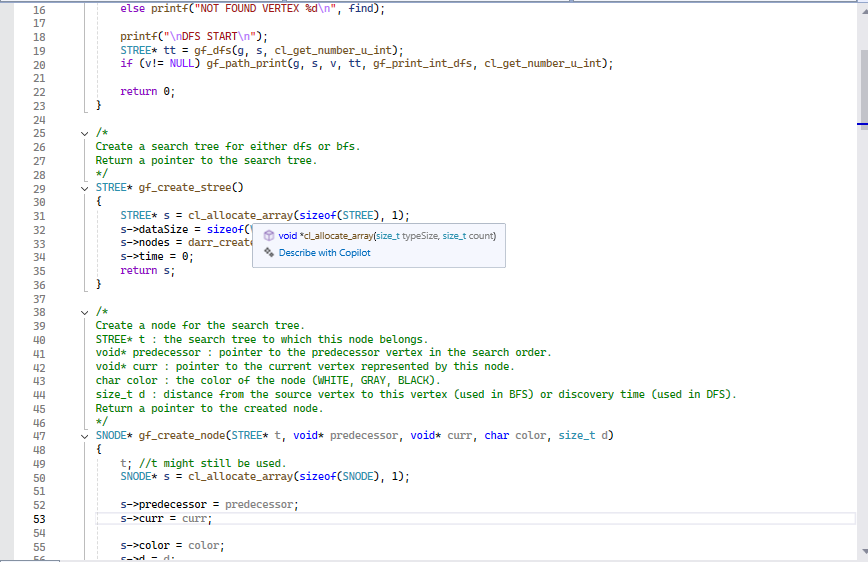Click scrollbar down arrow at bottom right
This screenshot has width=868, height=562.
coord(864,552)
